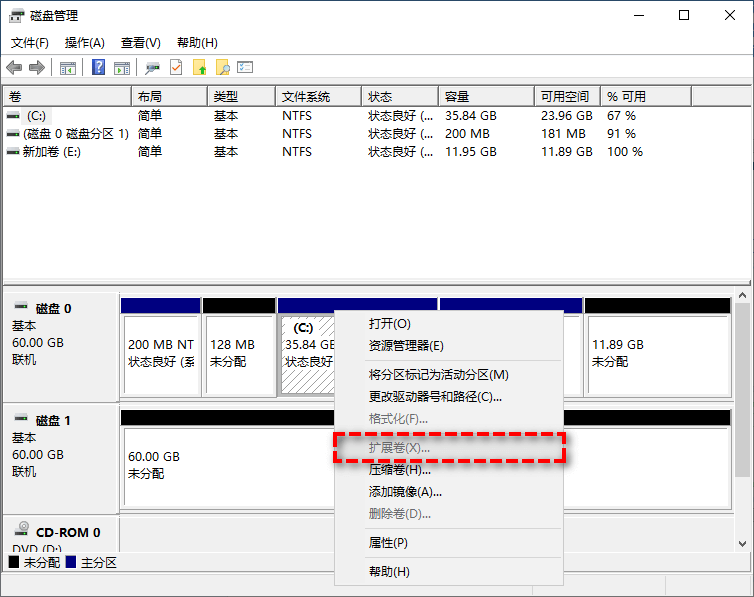Click the checkmark document toolbar icon

(176, 68)
